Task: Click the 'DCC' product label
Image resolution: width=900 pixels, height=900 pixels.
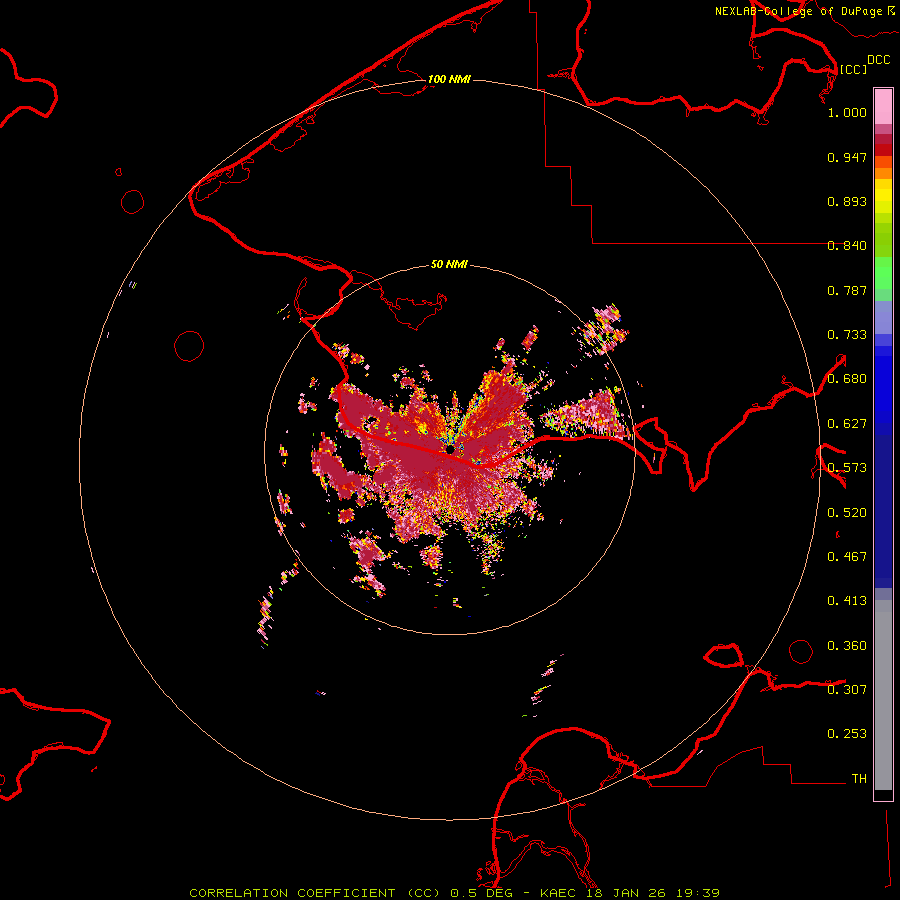Action: coord(878,60)
